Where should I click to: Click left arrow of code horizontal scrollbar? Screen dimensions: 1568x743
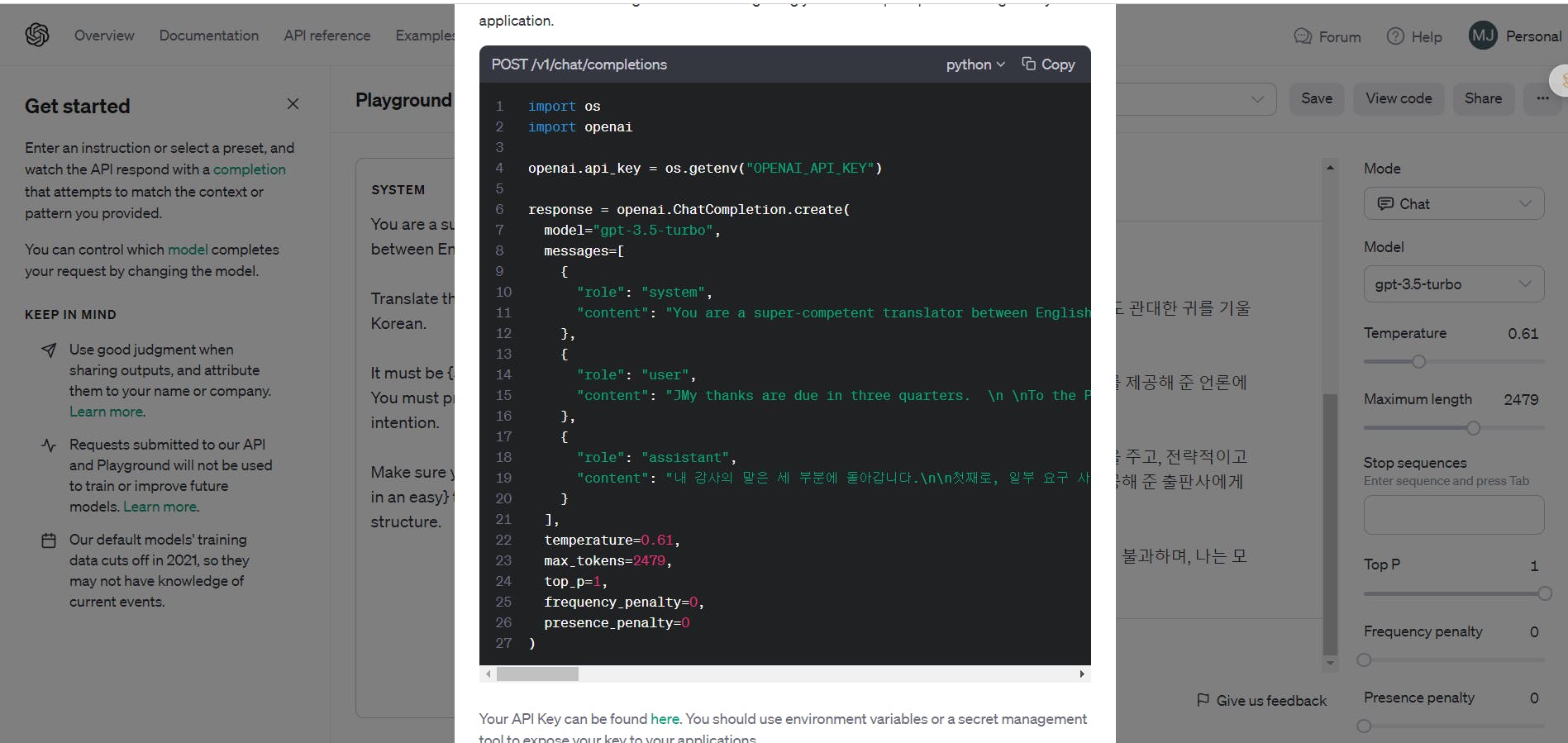[x=488, y=674]
